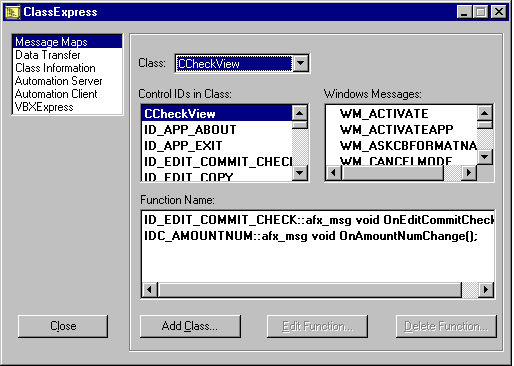Click Function Name horizontal scrollbar thumb
Image resolution: width=514 pixels, height=366 pixels.
[x=310, y=289]
